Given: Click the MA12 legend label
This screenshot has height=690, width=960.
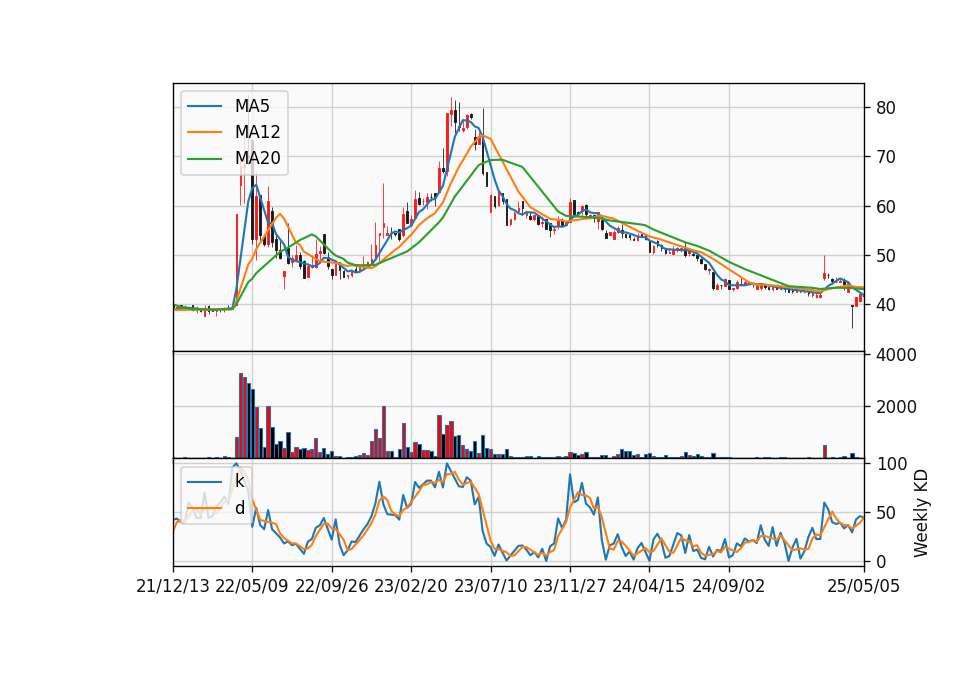Looking at the screenshot, I should pos(258,132).
